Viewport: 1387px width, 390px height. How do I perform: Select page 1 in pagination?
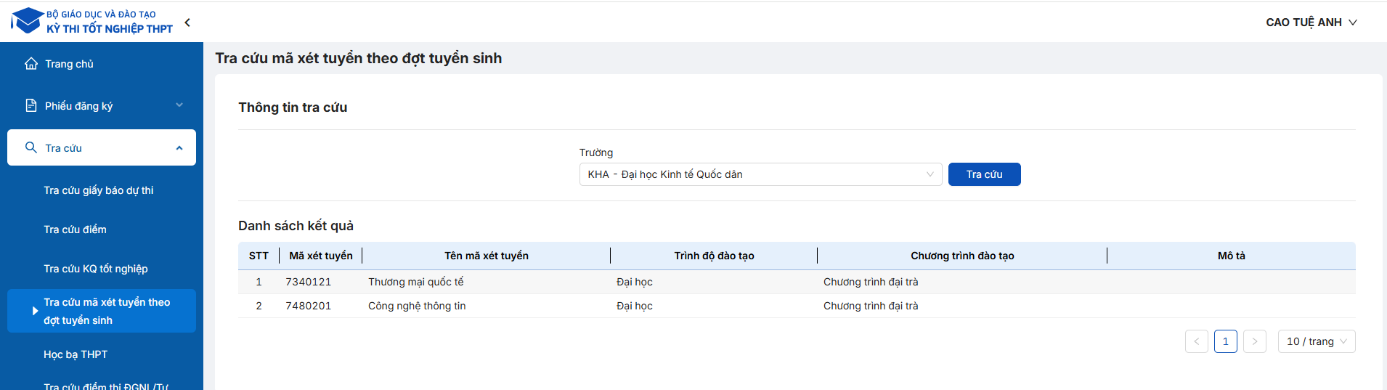(1226, 341)
